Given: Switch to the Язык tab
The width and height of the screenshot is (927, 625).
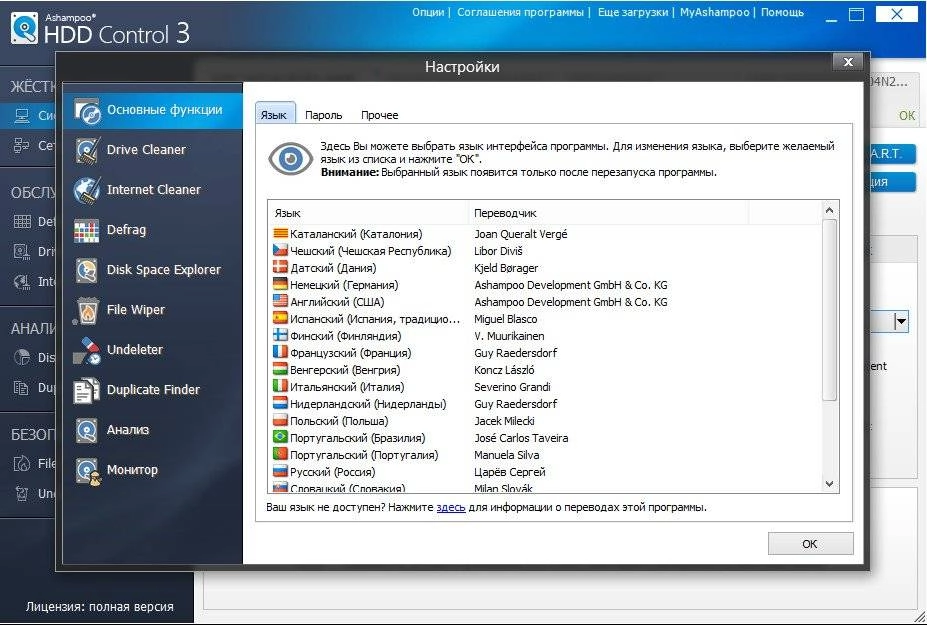Looking at the screenshot, I should [x=274, y=115].
